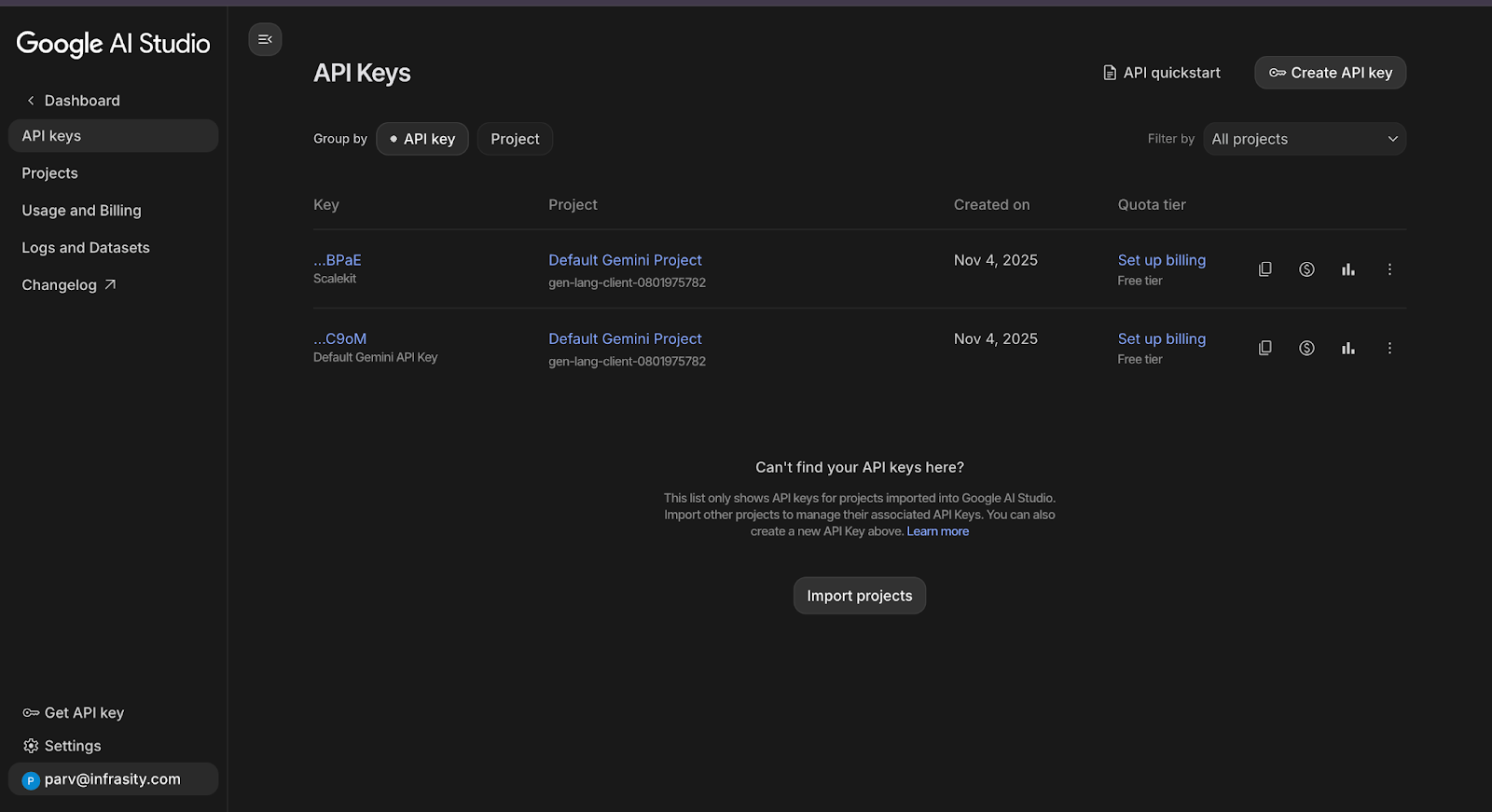
Task: Group keys by API key
Action: pyautogui.click(x=422, y=139)
